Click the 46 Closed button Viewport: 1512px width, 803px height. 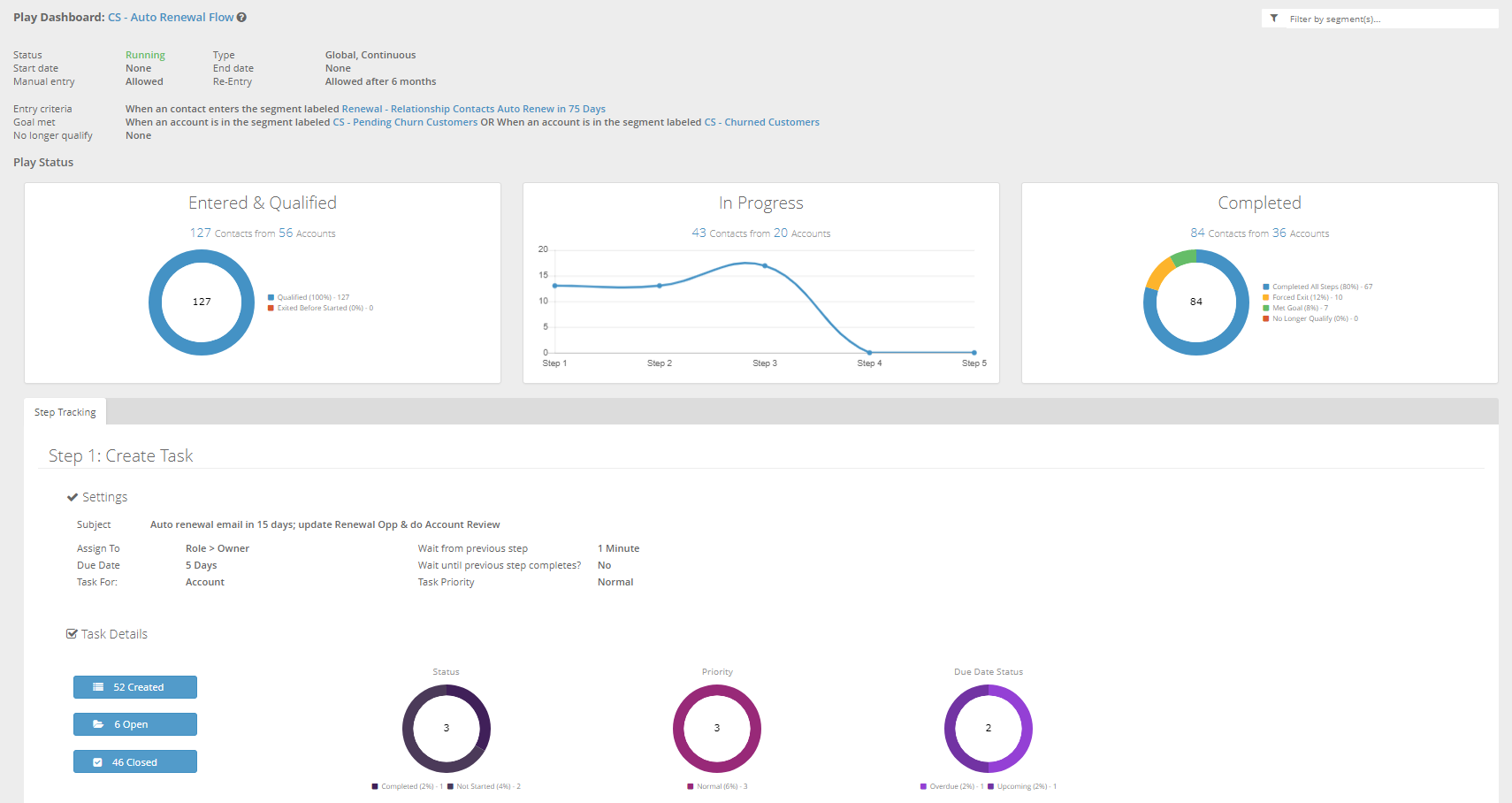click(x=135, y=762)
